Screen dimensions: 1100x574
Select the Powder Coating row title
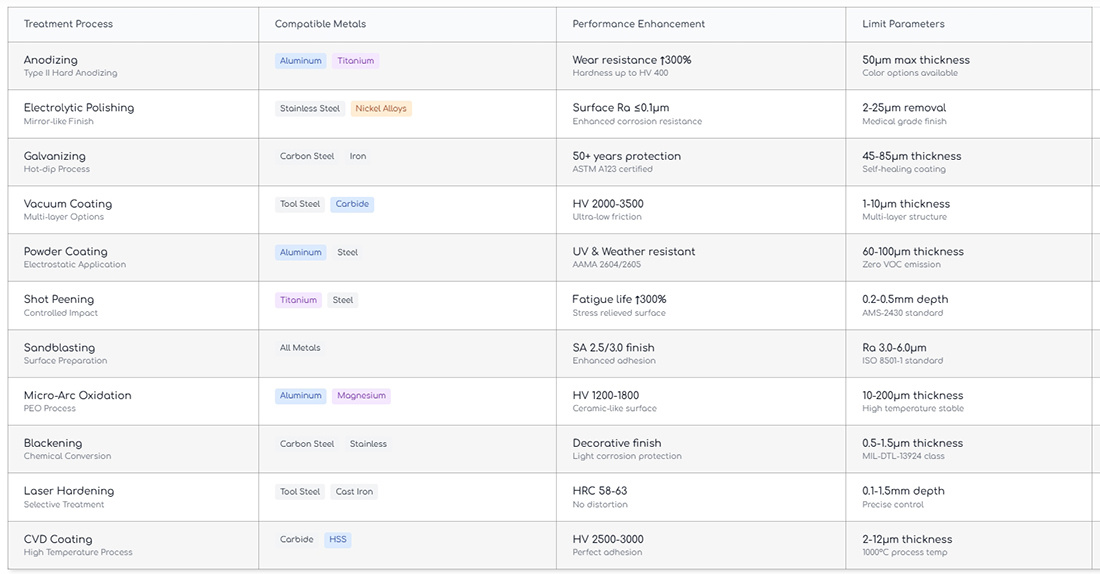point(65,251)
